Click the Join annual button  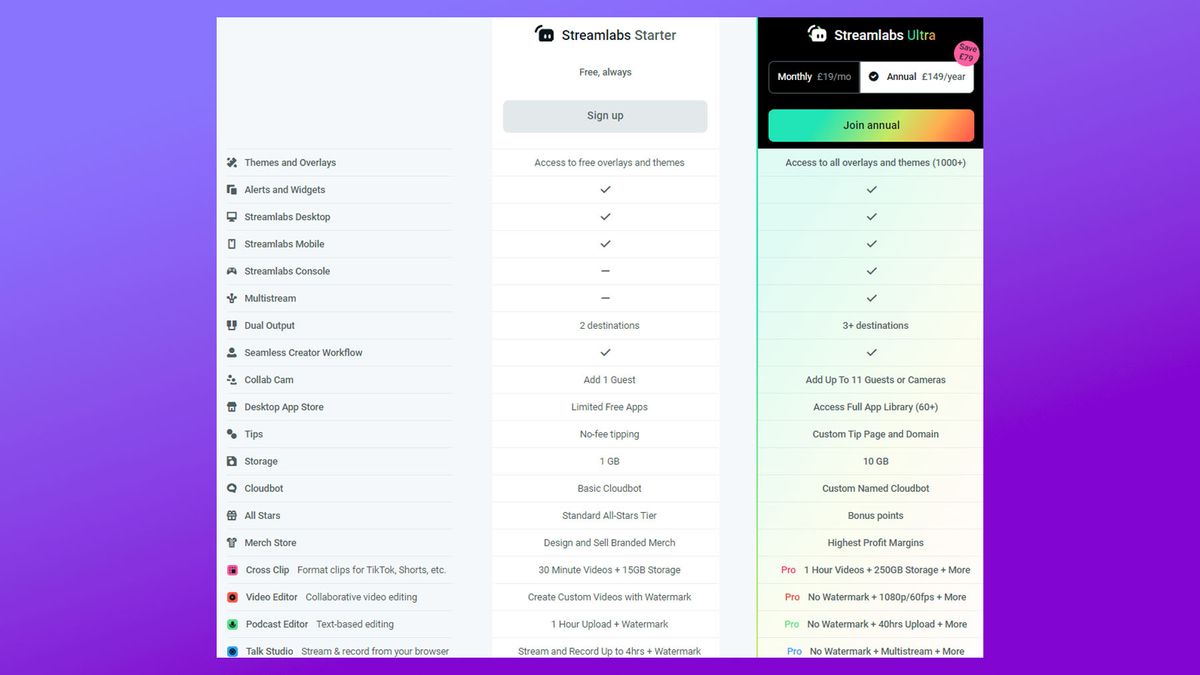coord(870,125)
